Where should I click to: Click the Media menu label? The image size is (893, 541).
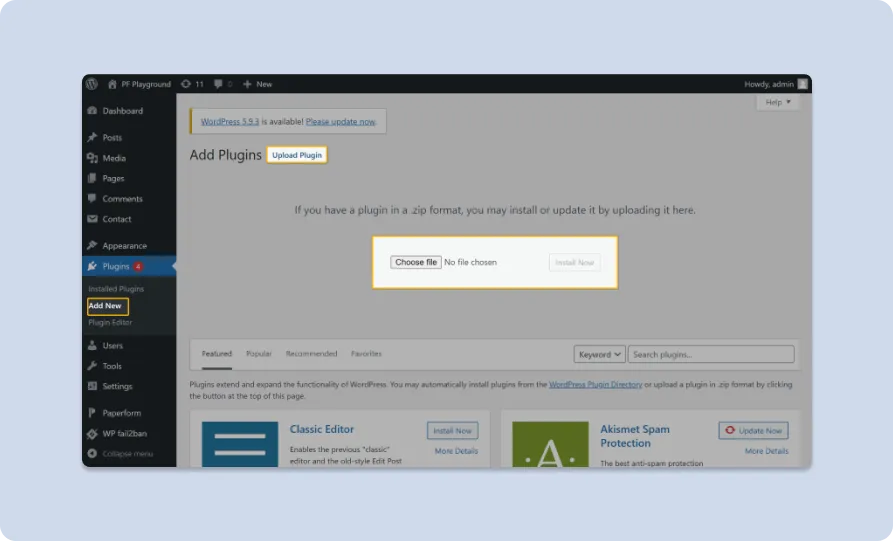114,158
